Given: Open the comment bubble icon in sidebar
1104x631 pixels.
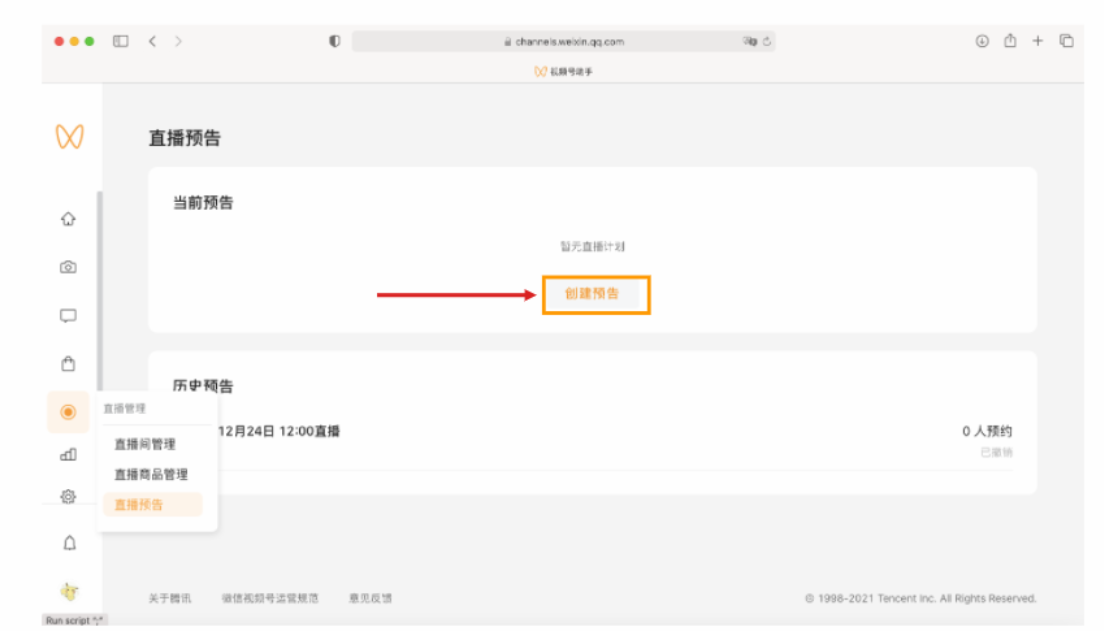Looking at the screenshot, I should point(68,316).
